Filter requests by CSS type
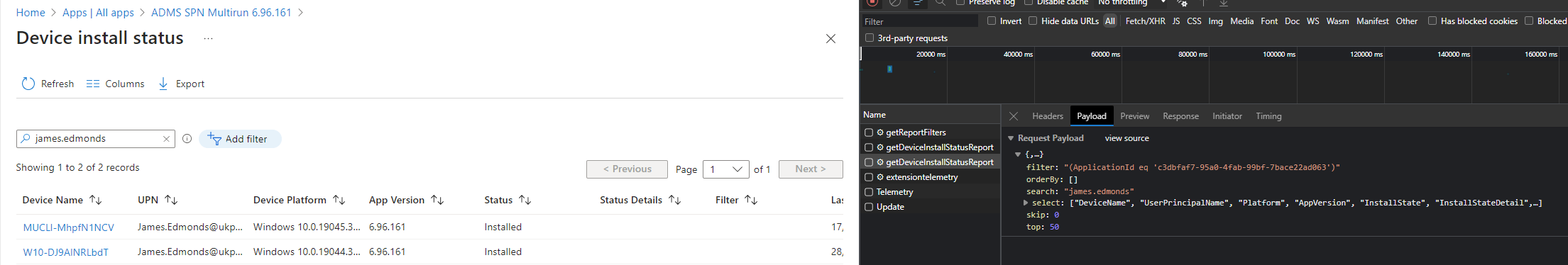 pyautogui.click(x=1194, y=21)
